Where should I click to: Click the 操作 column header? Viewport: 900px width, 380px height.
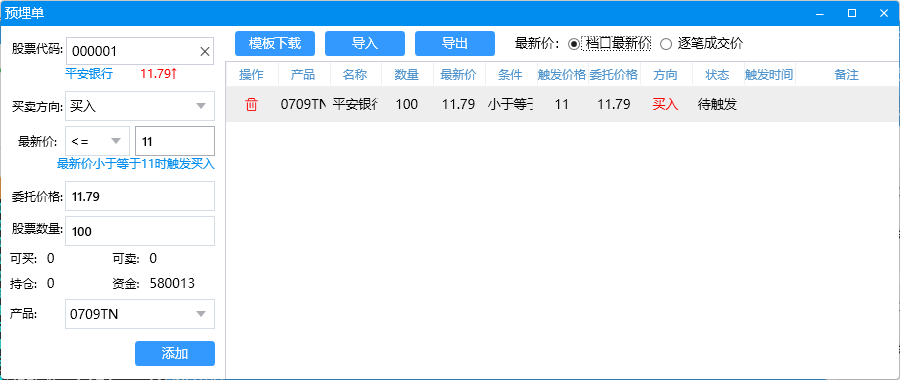pos(251,75)
